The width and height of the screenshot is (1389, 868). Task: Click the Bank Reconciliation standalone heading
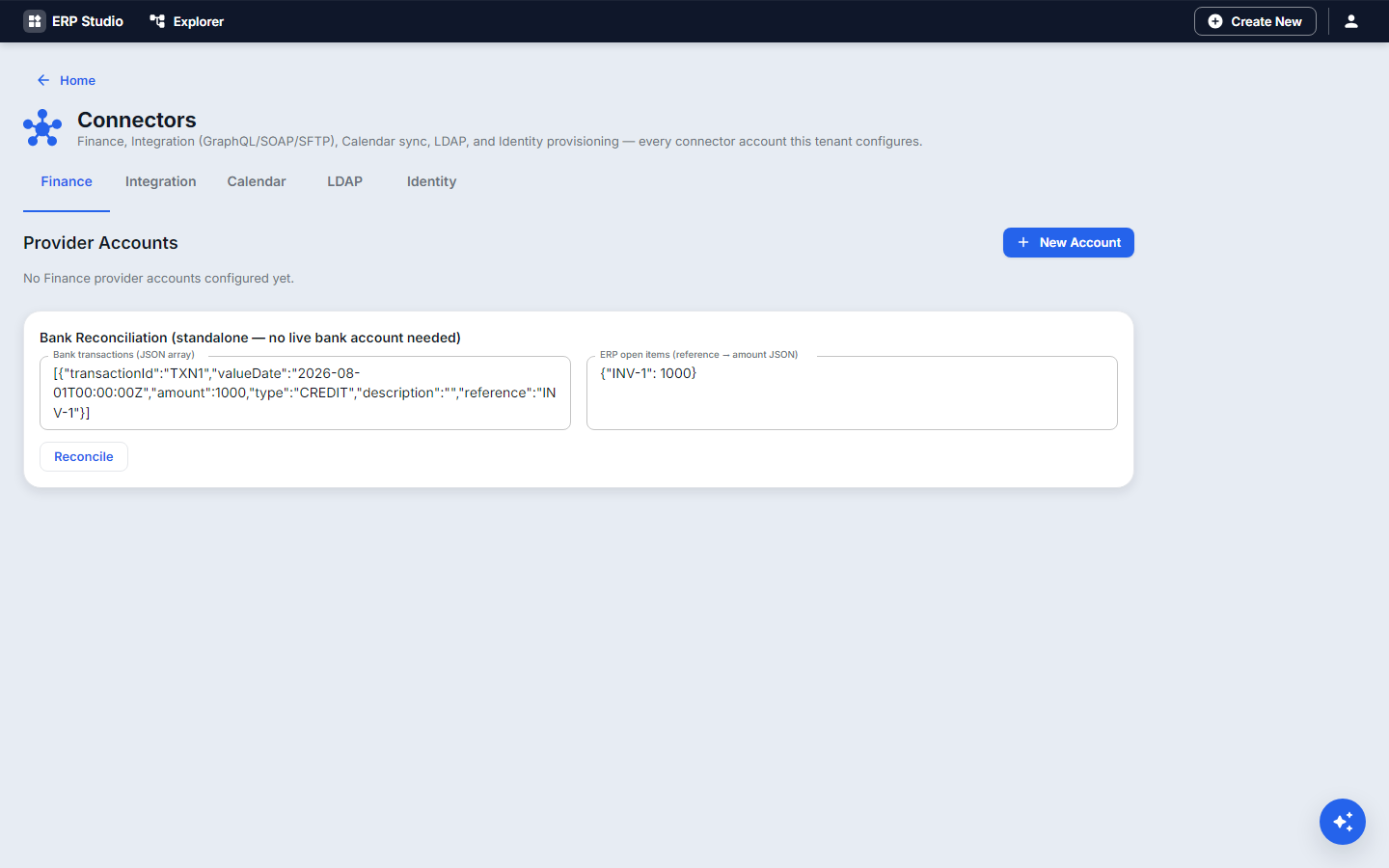click(250, 338)
